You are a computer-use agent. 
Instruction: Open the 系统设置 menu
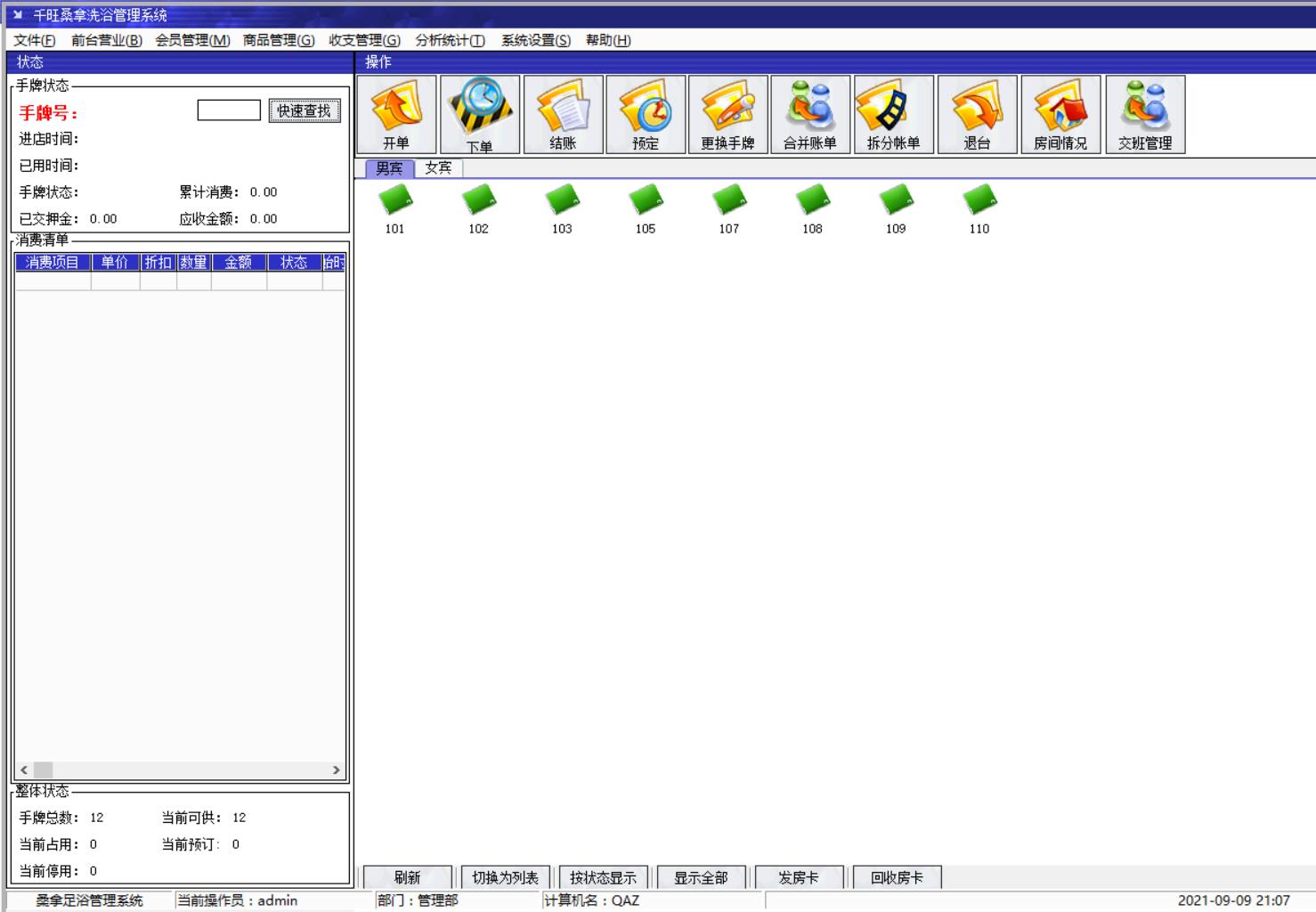tap(535, 40)
